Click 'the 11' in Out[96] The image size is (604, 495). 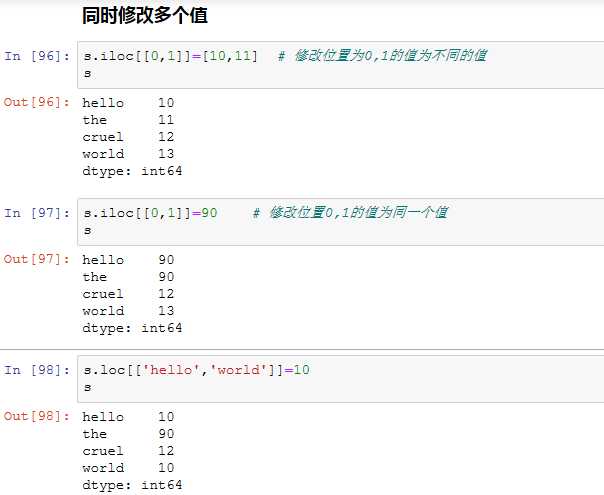[x=128, y=120]
